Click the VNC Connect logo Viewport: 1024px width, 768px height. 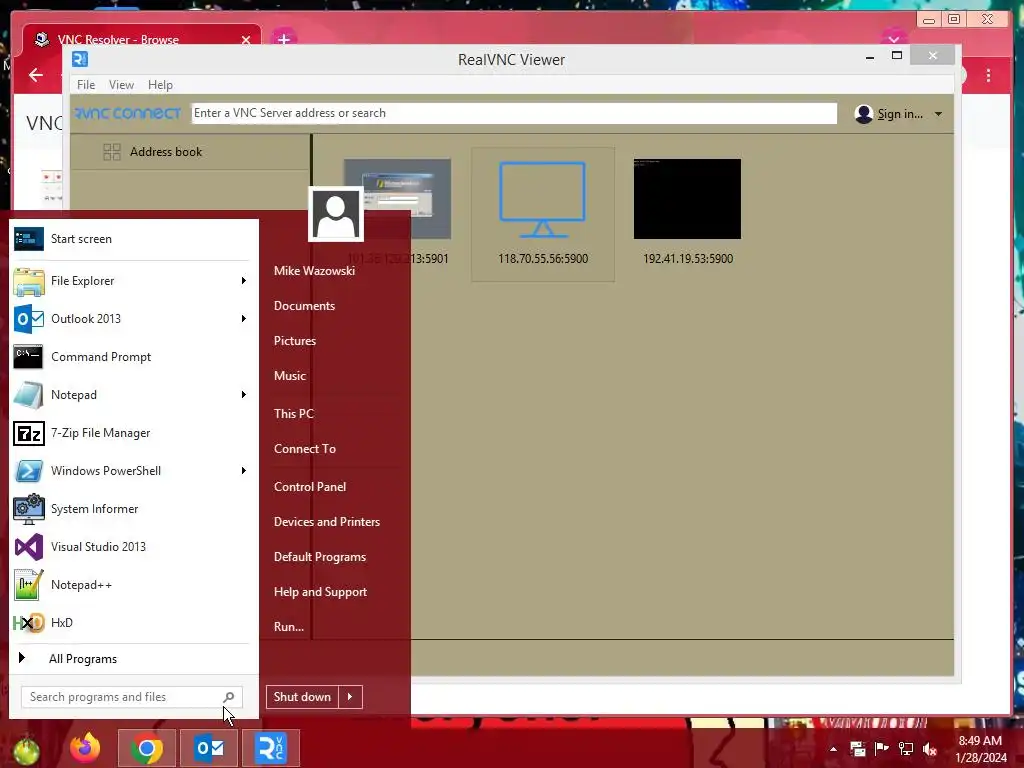point(127,114)
